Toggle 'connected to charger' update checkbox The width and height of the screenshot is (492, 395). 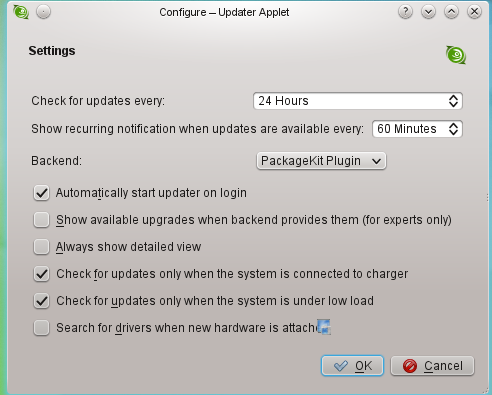pyautogui.click(x=41, y=274)
